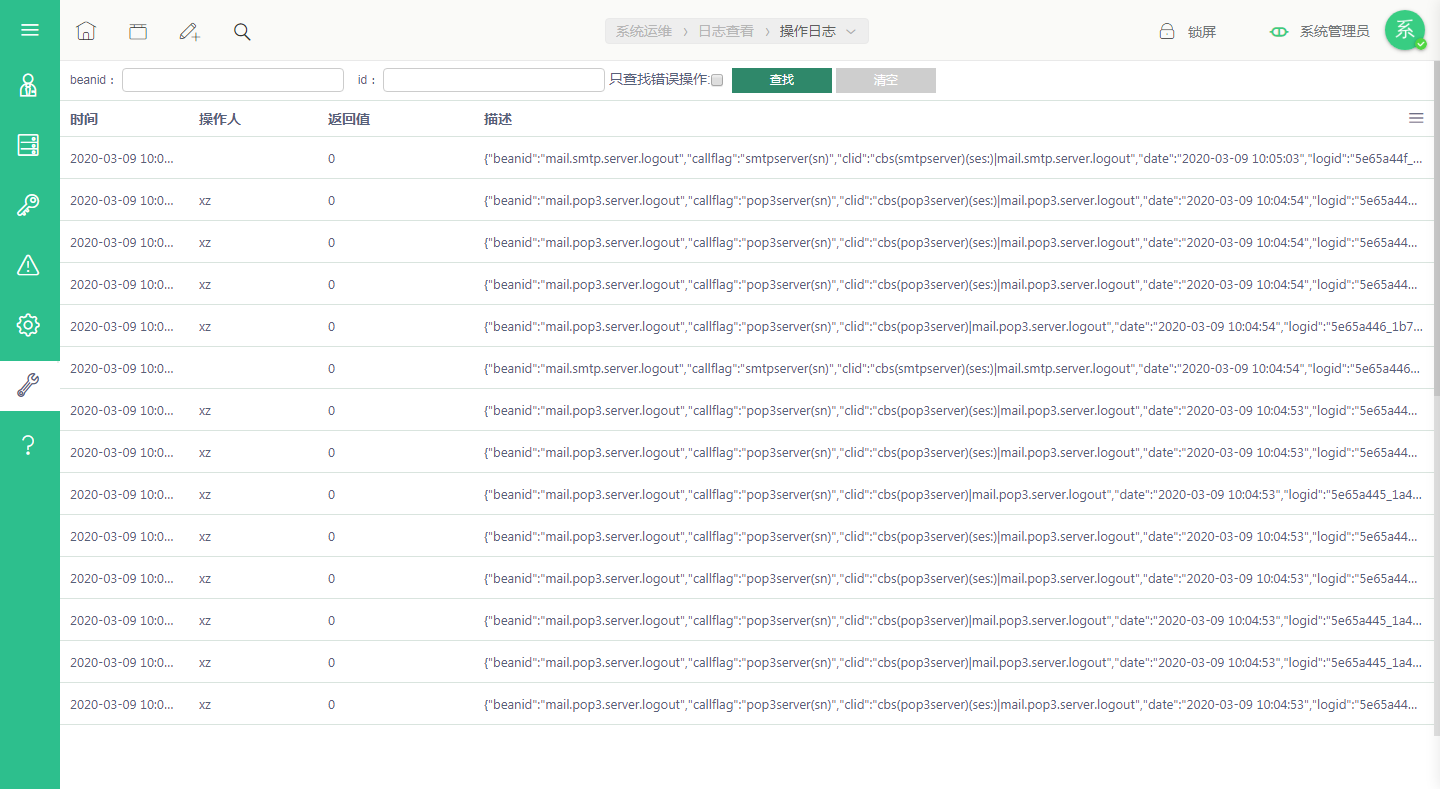
Task: Enable the 只查找错误操作 checkbox
Action: point(716,80)
